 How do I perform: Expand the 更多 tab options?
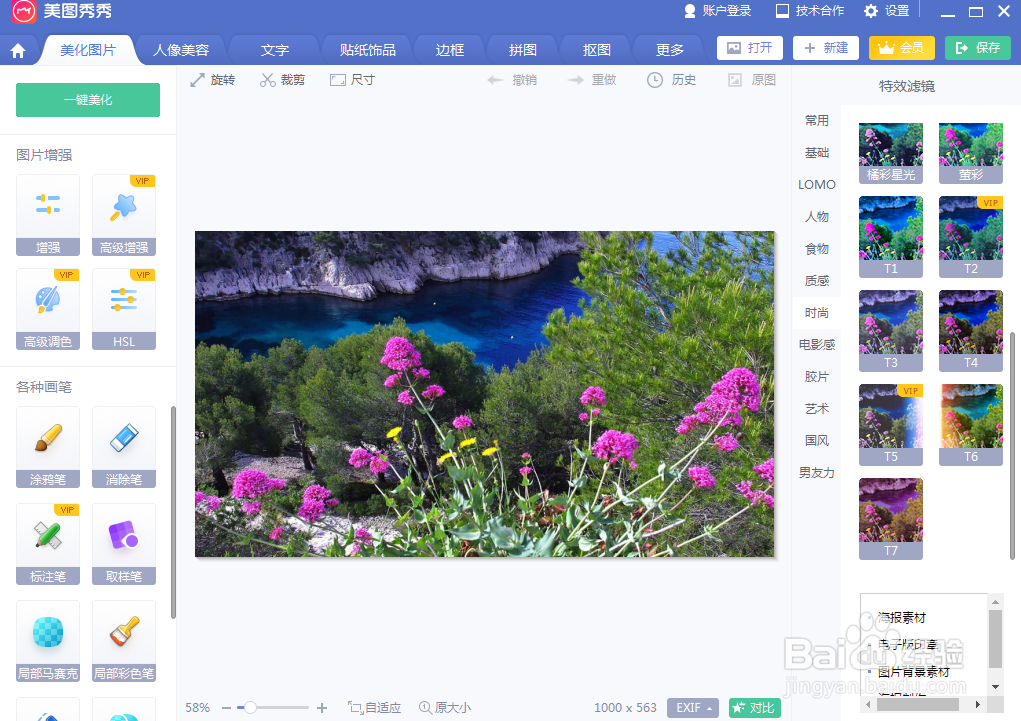click(668, 48)
